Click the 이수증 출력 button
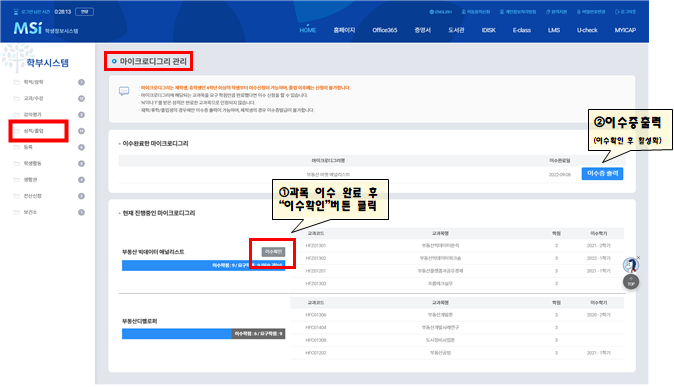Viewport: 674px width, 387px height. coord(602,173)
